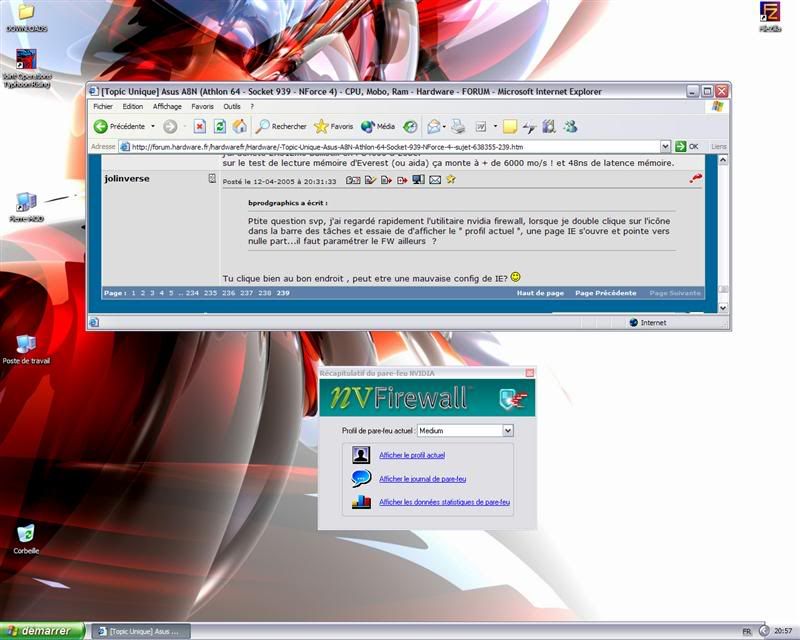Open browsing history with the clock-globe icon
The height and width of the screenshot is (640, 800).
click(x=410, y=126)
